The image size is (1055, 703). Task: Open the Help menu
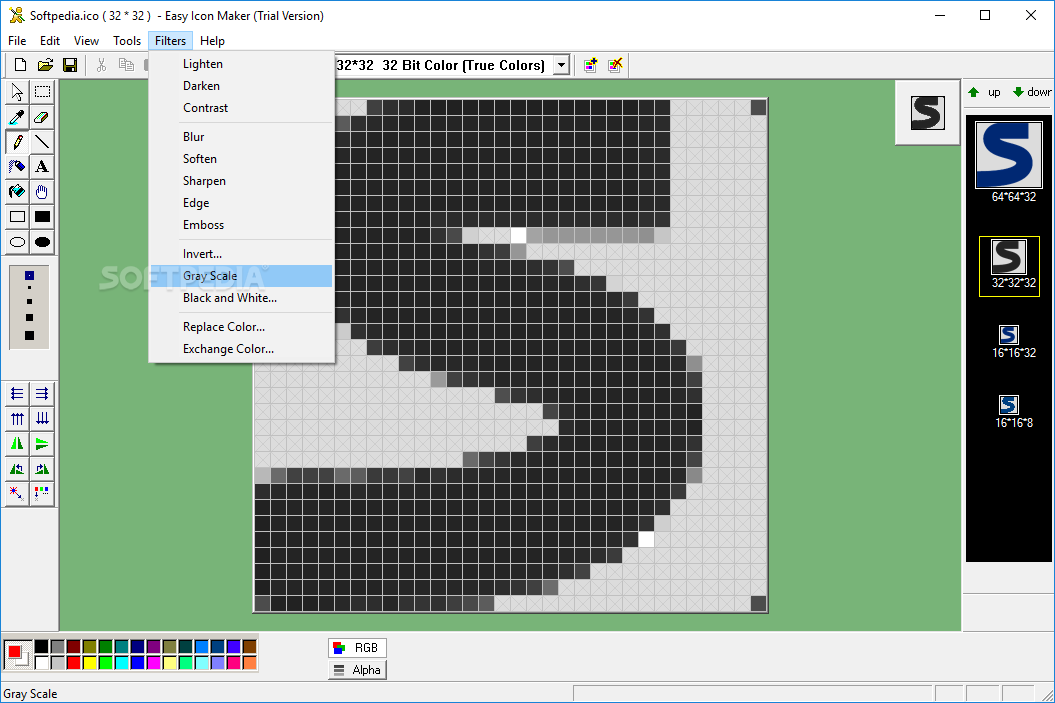click(212, 41)
